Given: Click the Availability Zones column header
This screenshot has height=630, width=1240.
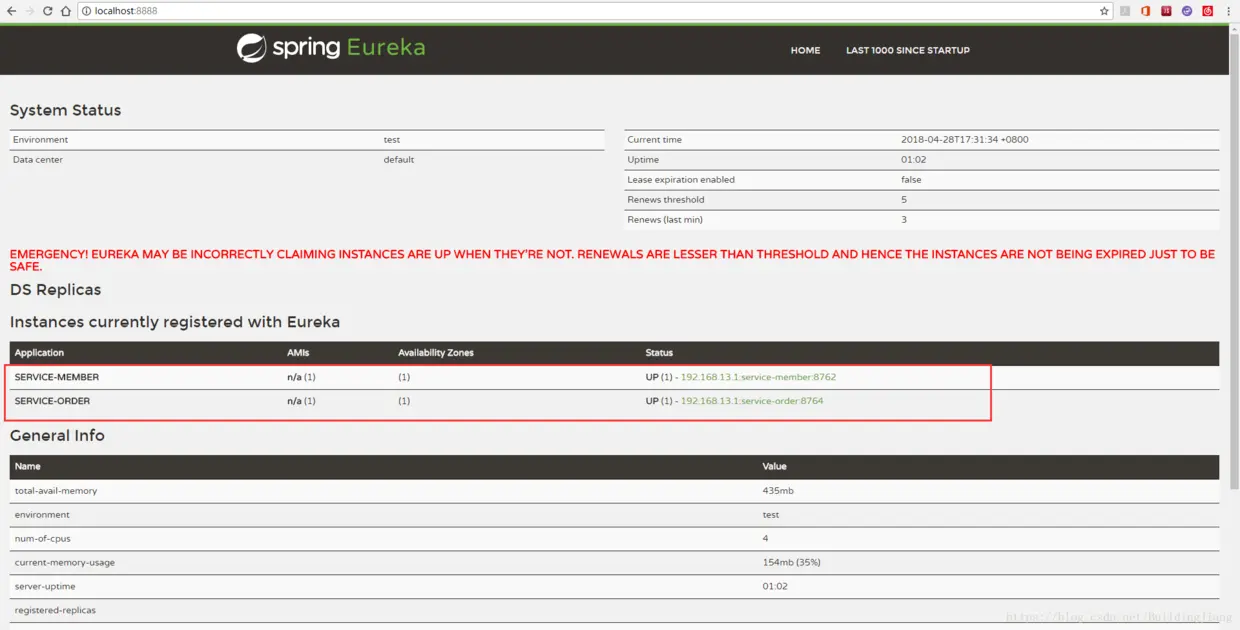Looking at the screenshot, I should click(x=436, y=353).
